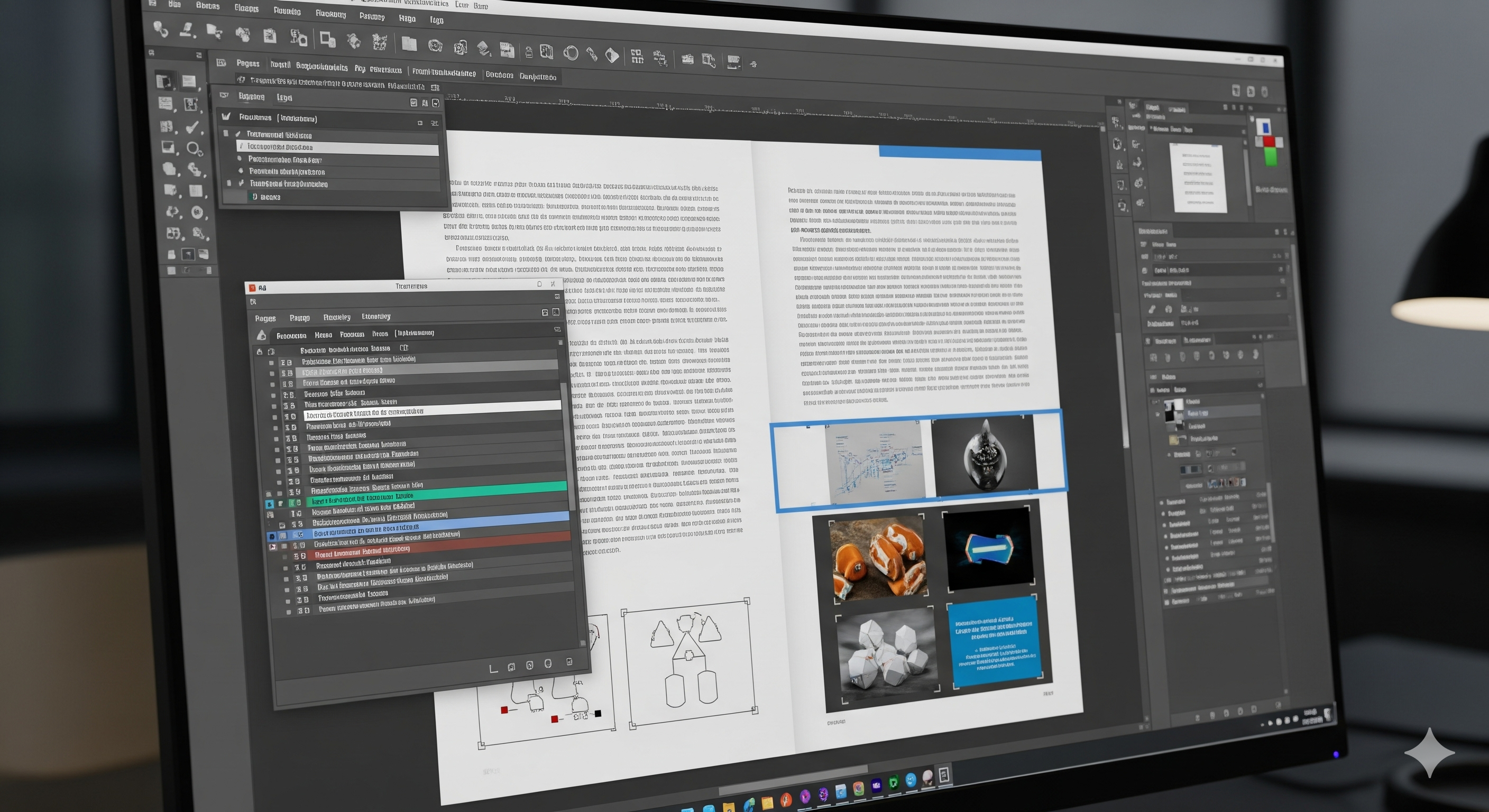
Task: Click the checkmark tool in left toolbox
Action: pos(193,126)
